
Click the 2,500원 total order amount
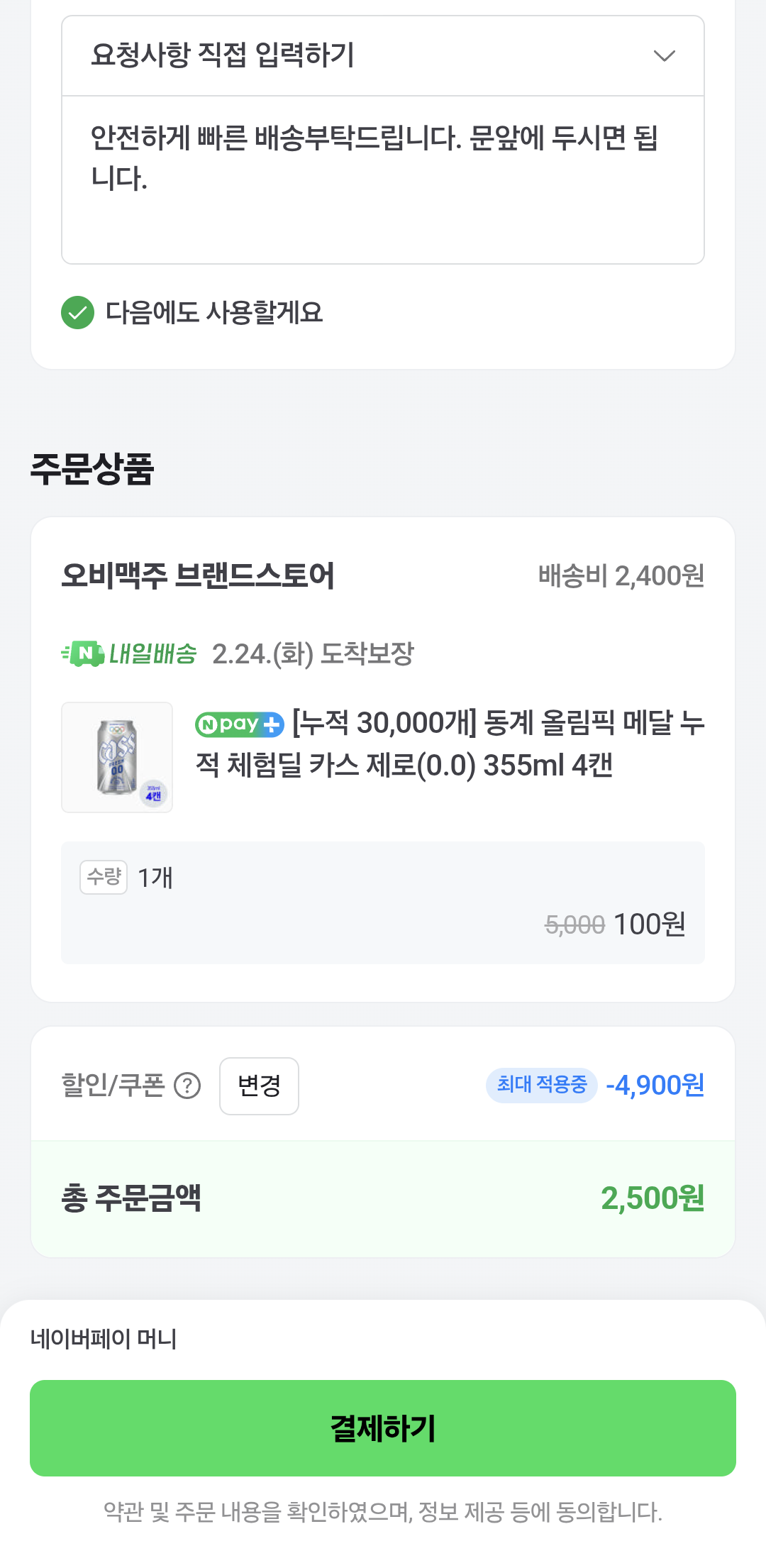652,1198
